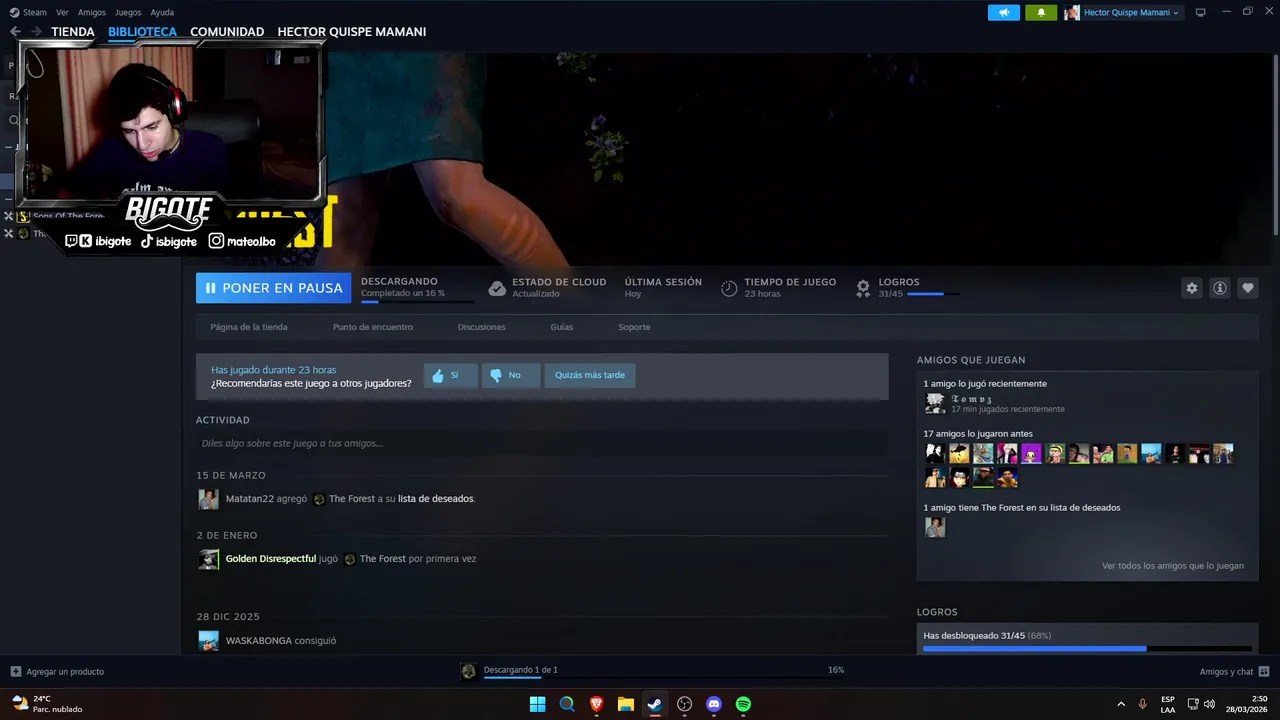Open File Explorer from taskbar
Image resolution: width=1280 pixels, height=720 pixels.
[x=625, y=704]
